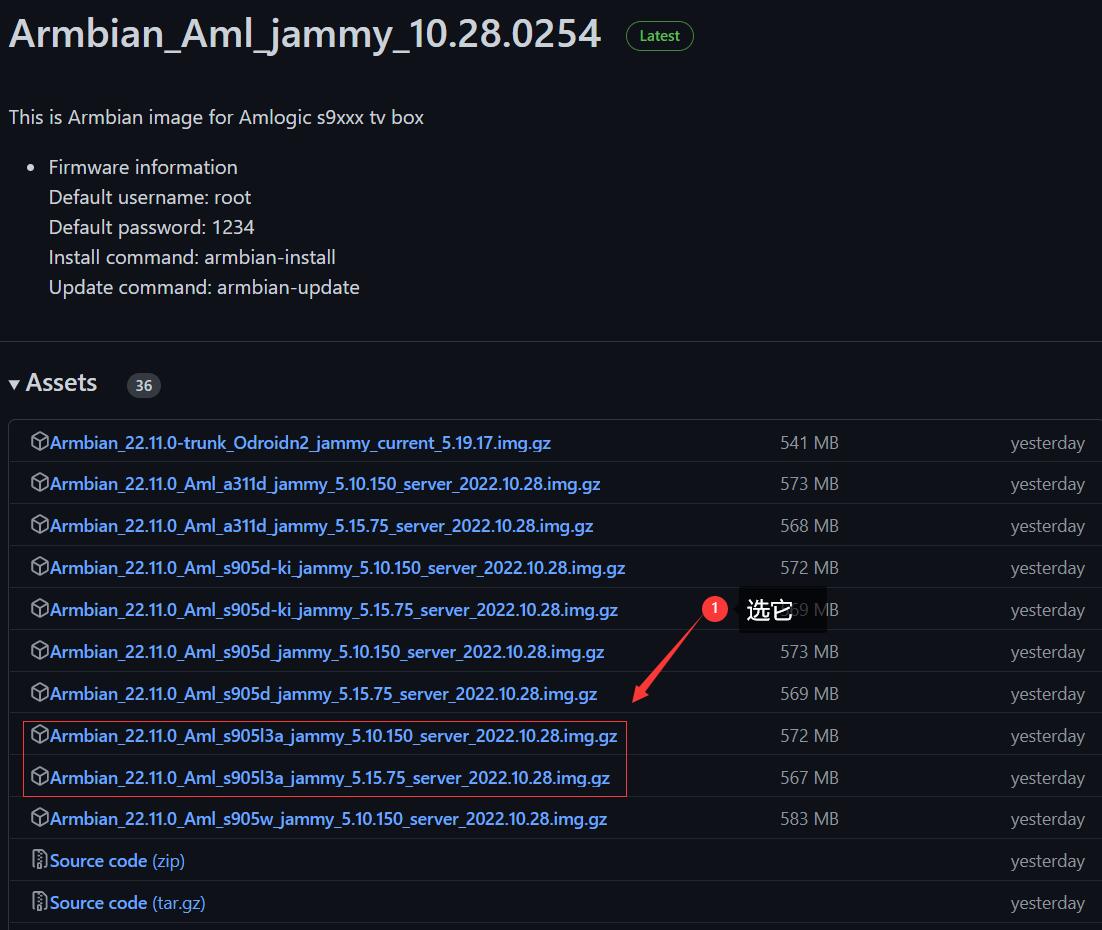Image resolution: width=1102 pixels, height=930 pixels.
Task: Download Armbian Odroidn2 jammy current 5.19.17 image
Action: point(300,443)
